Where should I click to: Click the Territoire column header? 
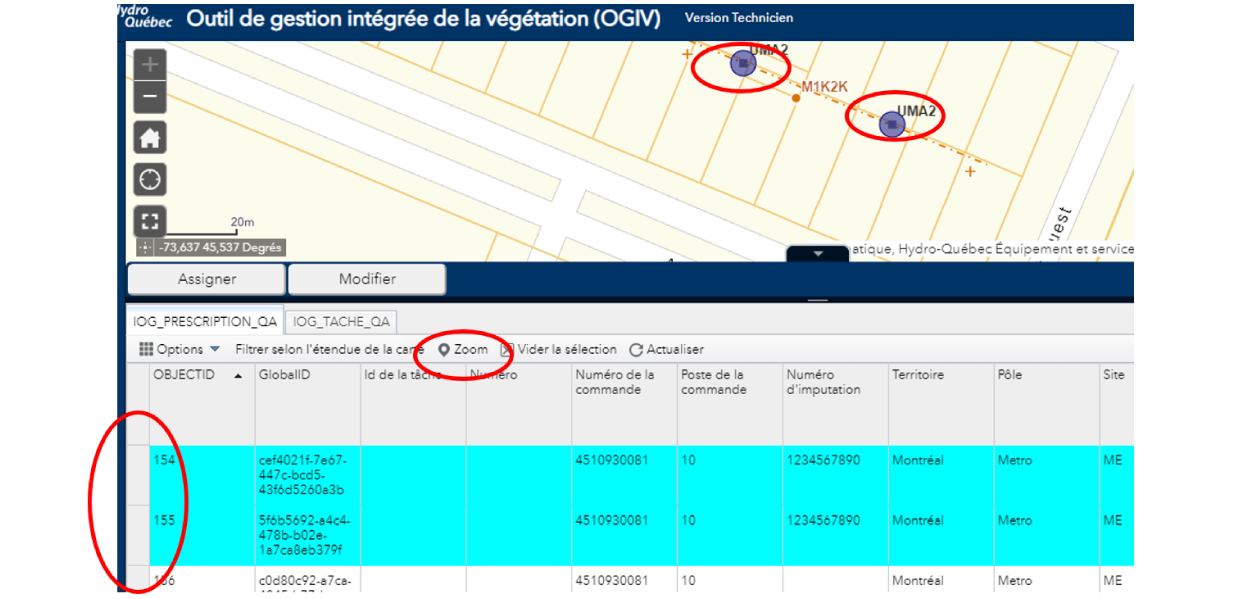click(x=941, y=404)
